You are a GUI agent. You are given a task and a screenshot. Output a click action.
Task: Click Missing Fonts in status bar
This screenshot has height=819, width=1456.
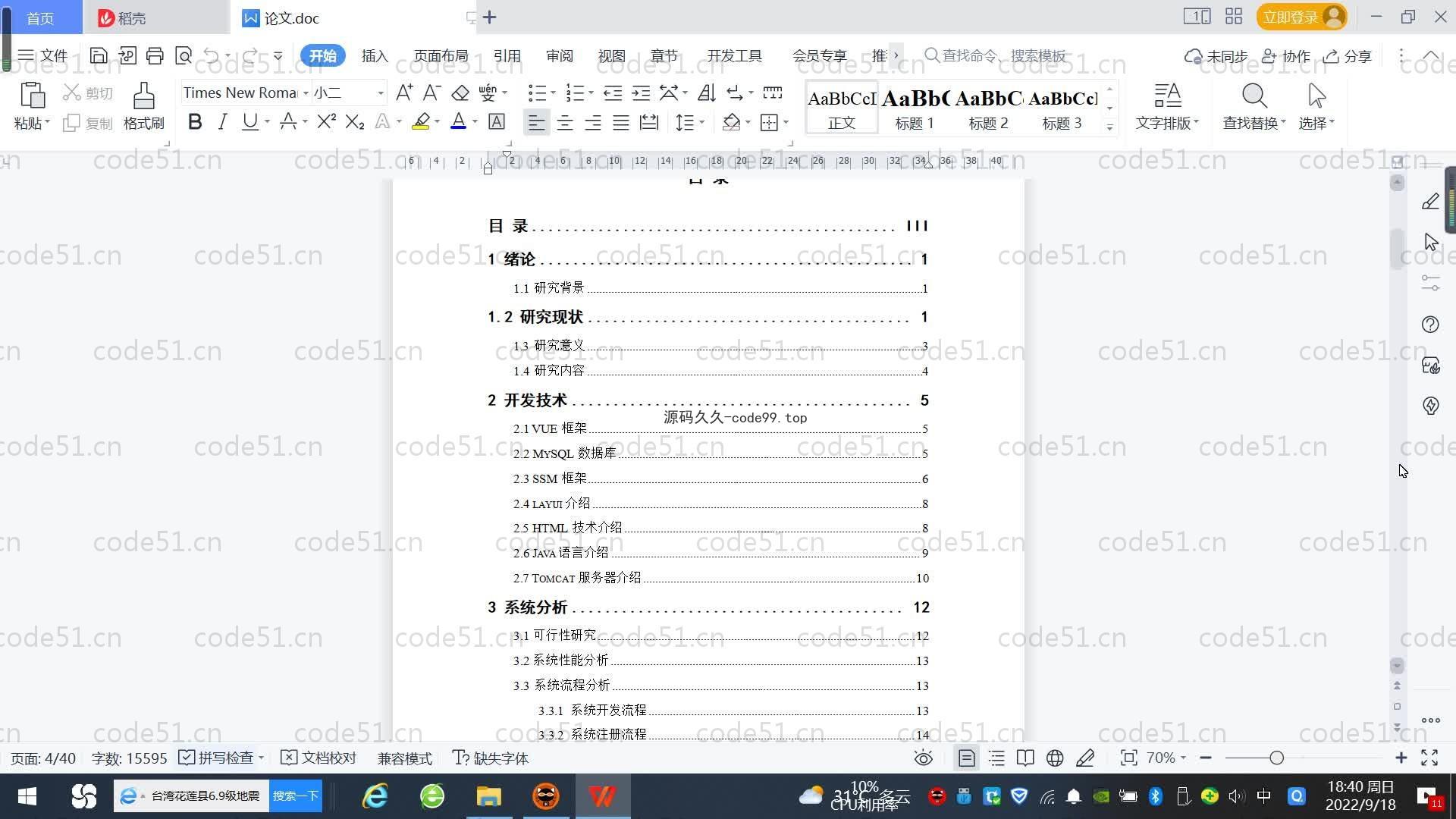click(x=491, y=758)
